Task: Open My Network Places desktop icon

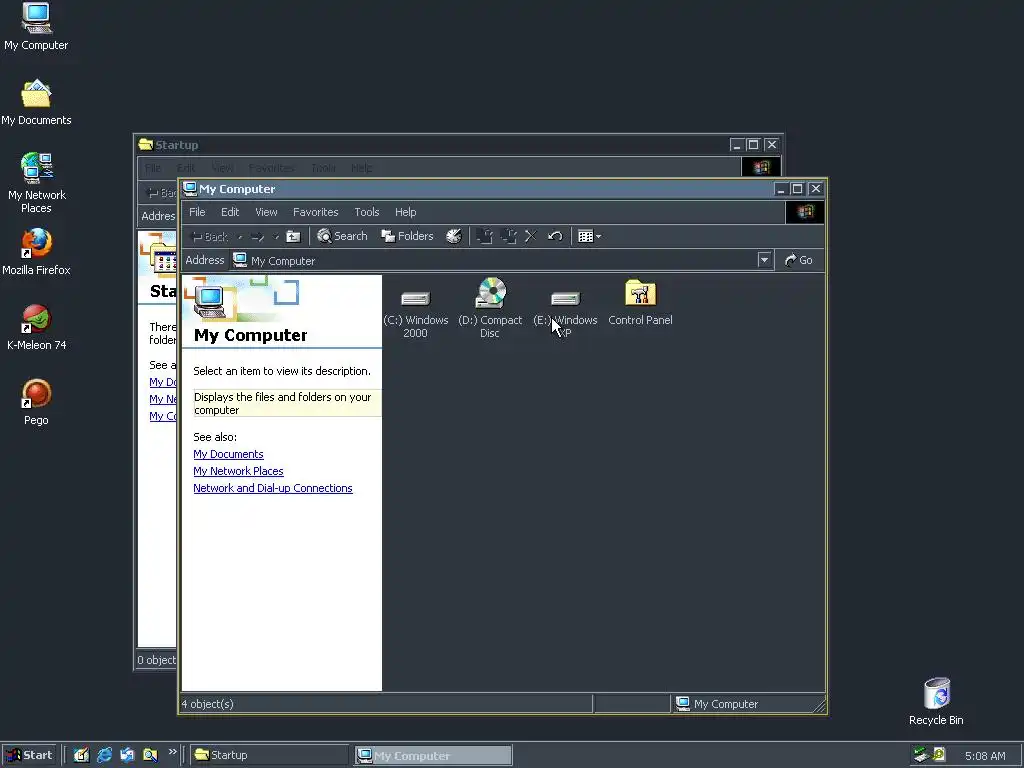Action: (x=36, y=183)
